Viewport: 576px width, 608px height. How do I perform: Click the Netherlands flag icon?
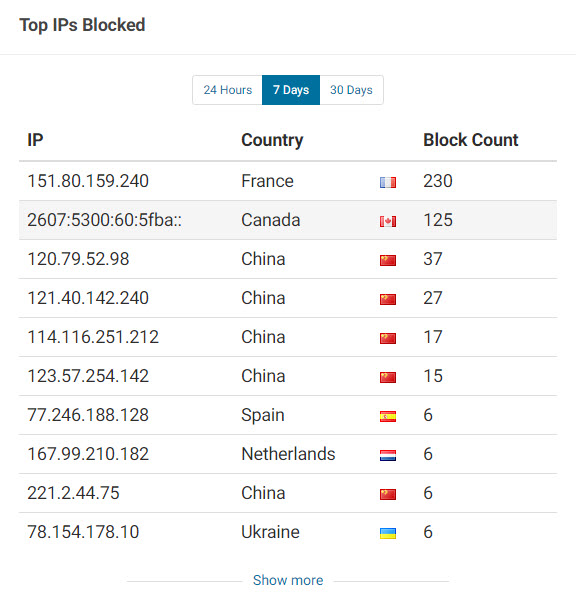pyautogui.click(x=388, y=455)
